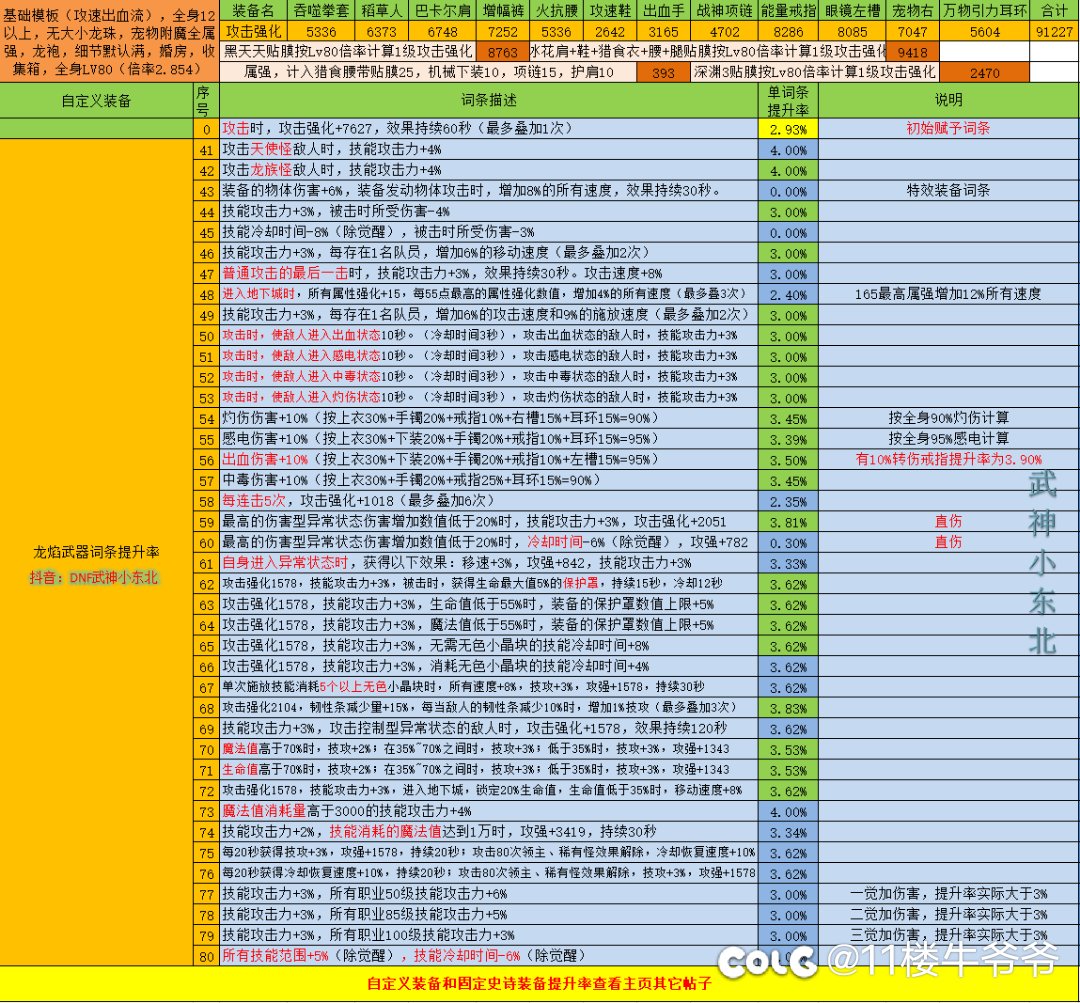Click the 单词条提升率 column header
This screenshot has height=1003, width=1080.
(789, 100)
